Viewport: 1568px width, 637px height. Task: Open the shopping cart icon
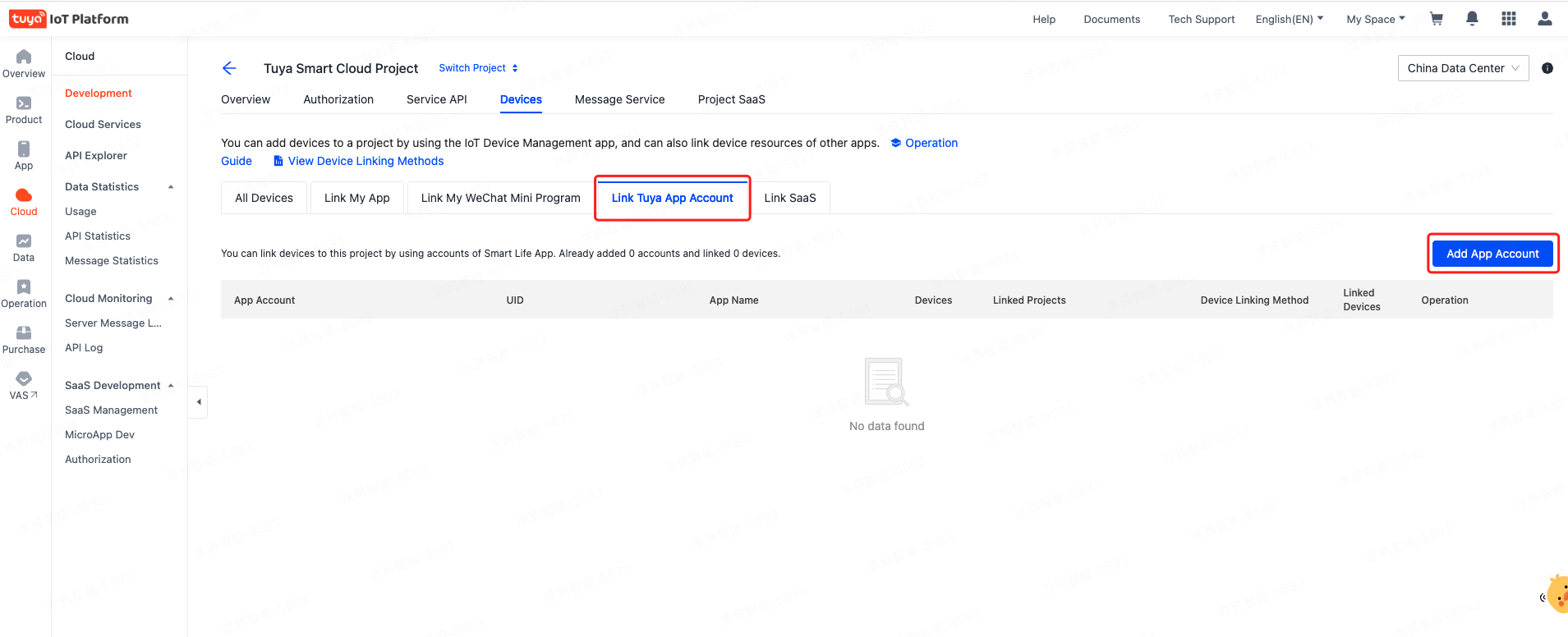click(1437, 19)
